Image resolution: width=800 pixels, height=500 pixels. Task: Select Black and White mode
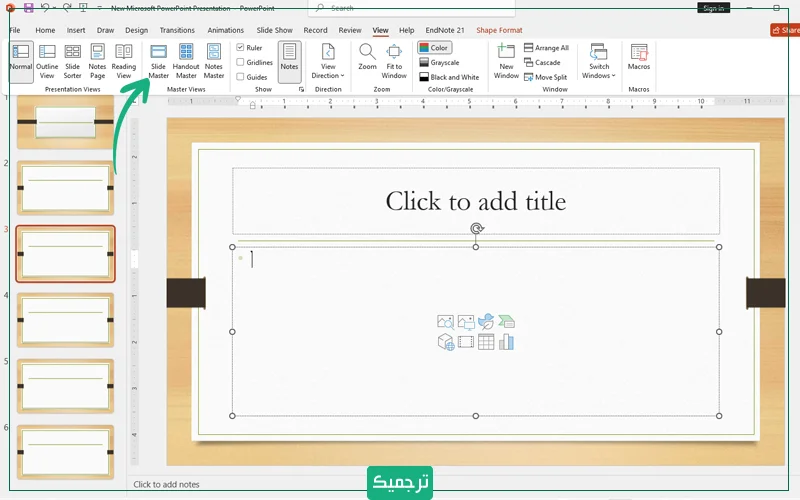click(x=449, y=77)
